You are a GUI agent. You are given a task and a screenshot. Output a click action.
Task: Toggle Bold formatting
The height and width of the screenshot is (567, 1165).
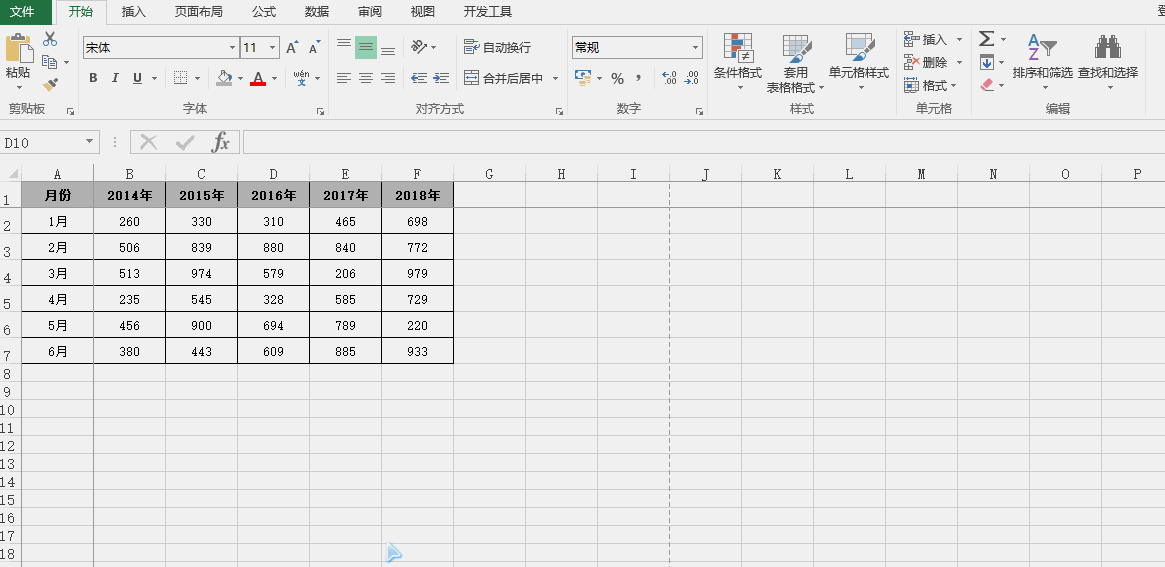click(93, 78)
